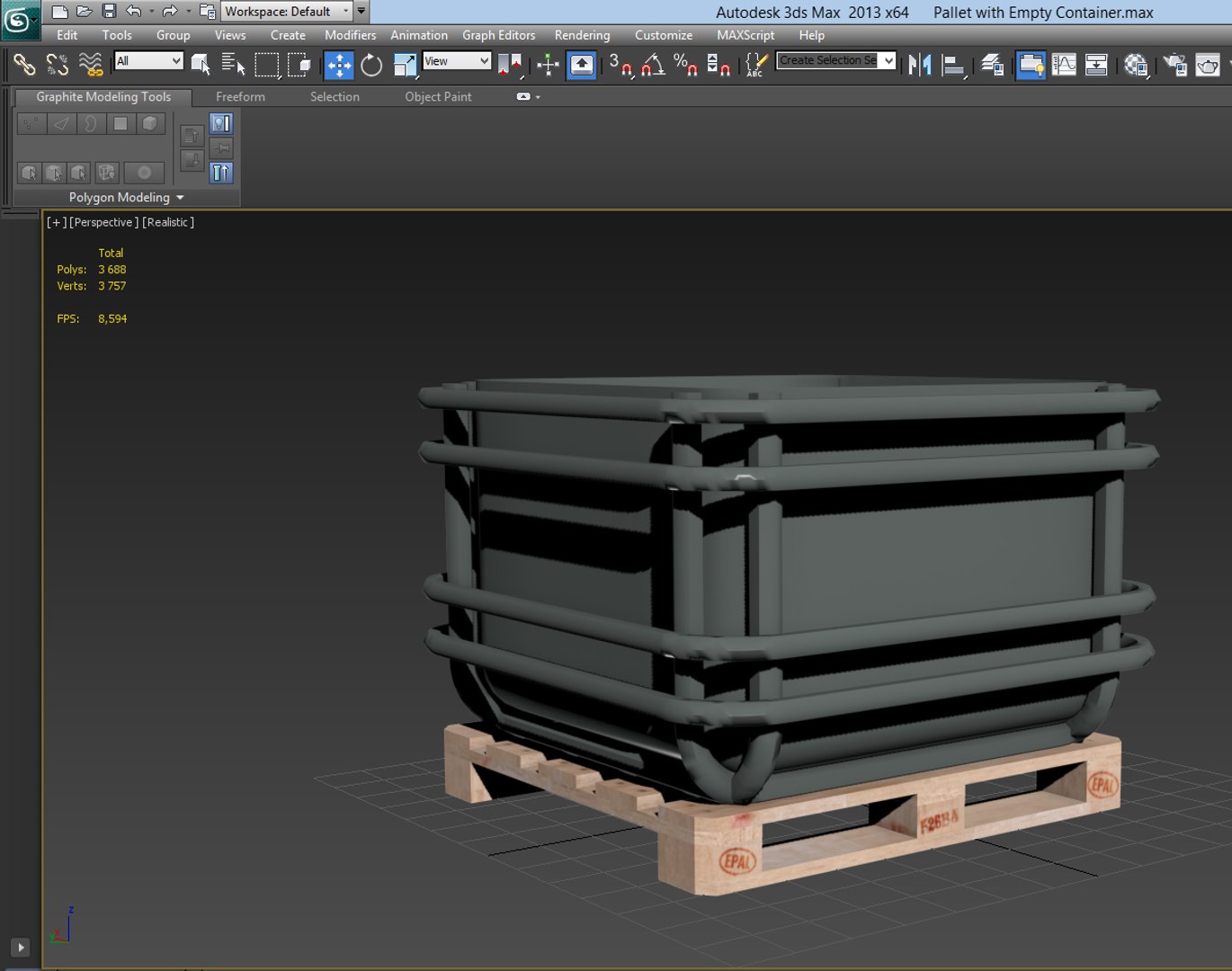The height and width of the screenshot is (971, 1232).
Task: Click the play arrow button at lower left
Action: coord(20,947)
